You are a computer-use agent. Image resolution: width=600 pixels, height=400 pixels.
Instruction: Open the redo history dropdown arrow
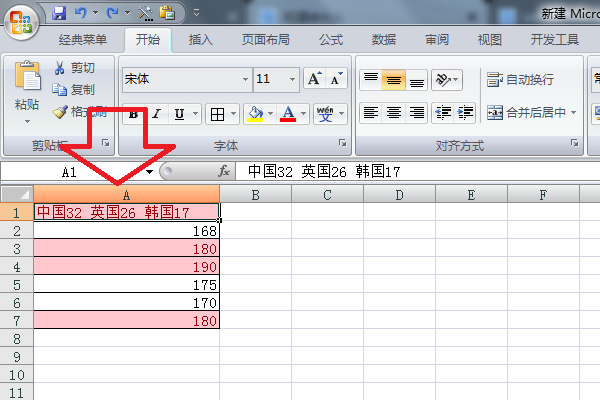127,13
